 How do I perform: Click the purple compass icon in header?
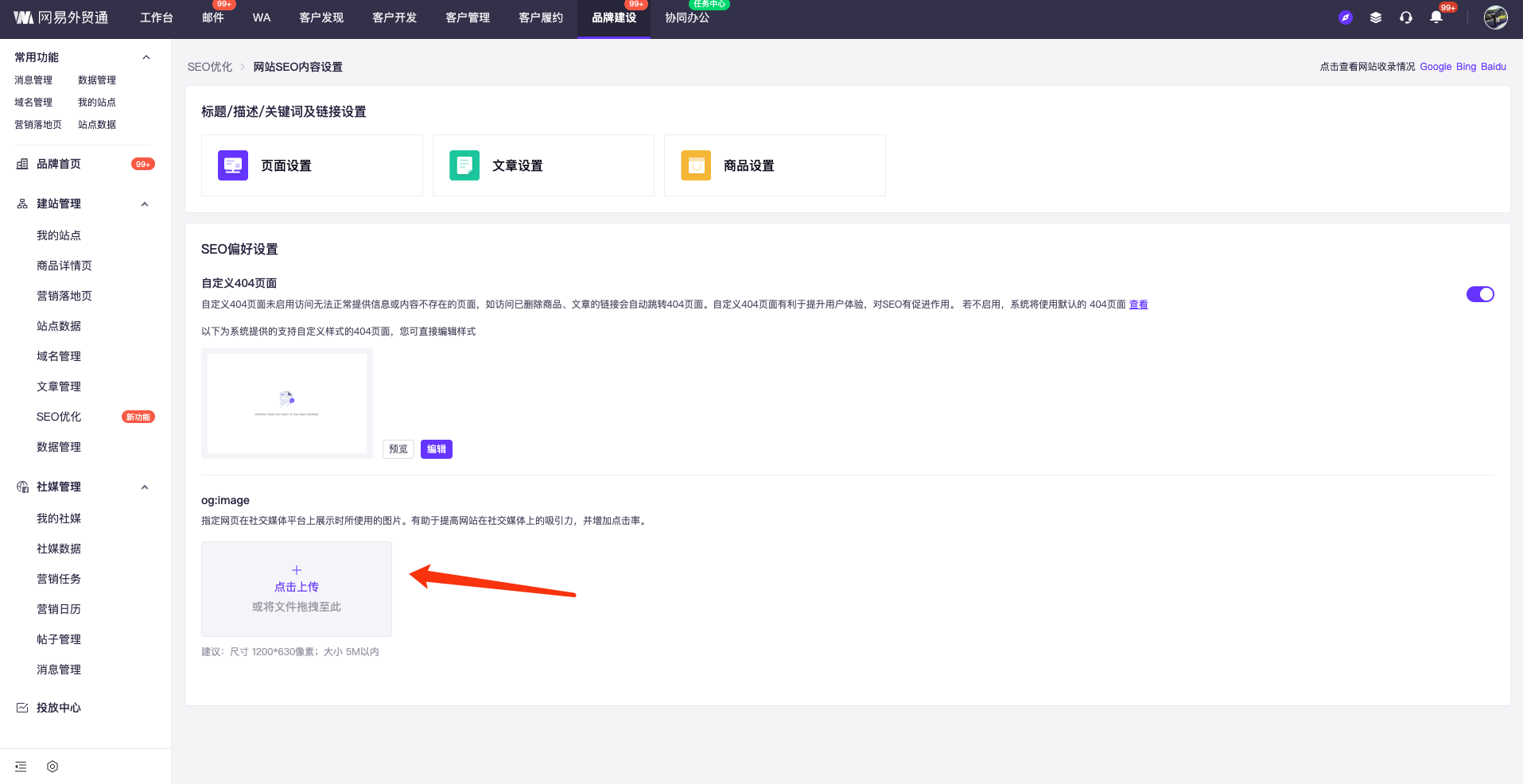tap(1345, 17)
